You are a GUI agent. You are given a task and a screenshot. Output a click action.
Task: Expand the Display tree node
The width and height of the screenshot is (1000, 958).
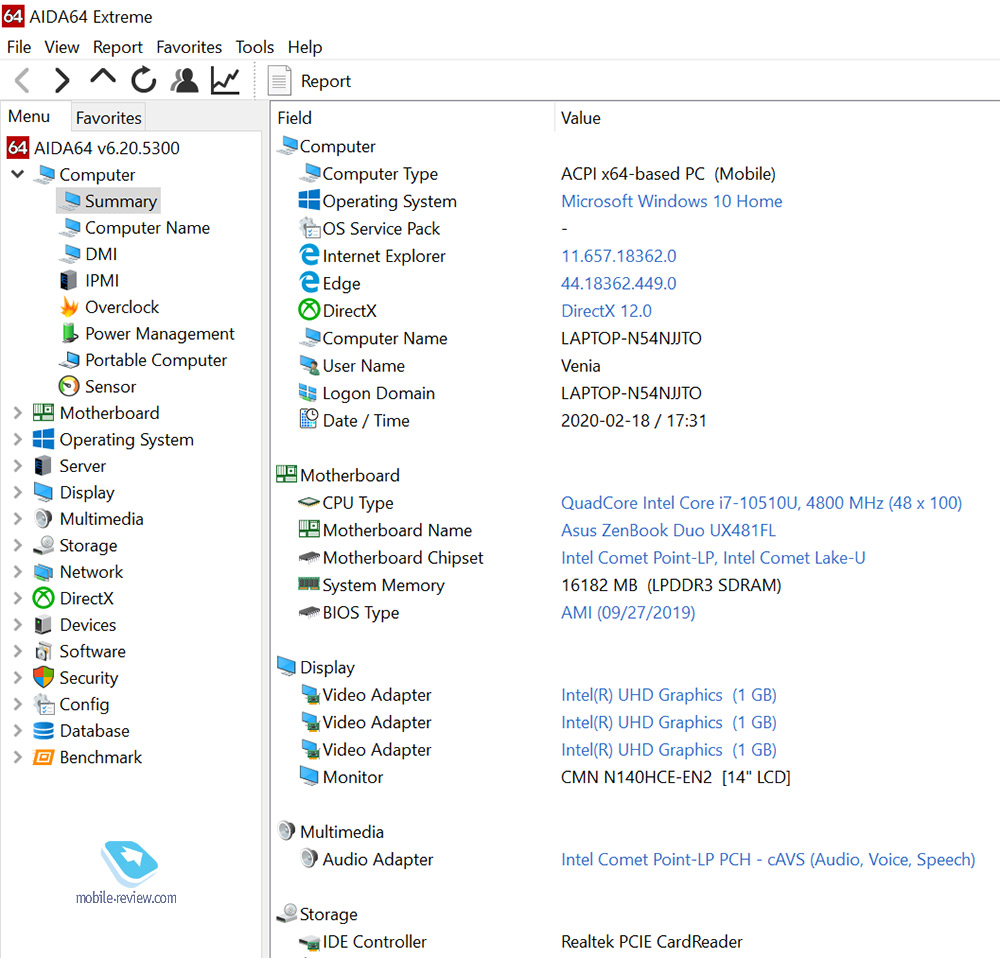click(17, 492)
